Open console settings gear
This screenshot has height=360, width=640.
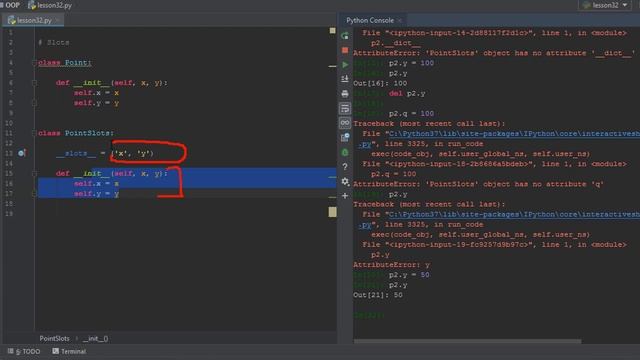(345, 181)
